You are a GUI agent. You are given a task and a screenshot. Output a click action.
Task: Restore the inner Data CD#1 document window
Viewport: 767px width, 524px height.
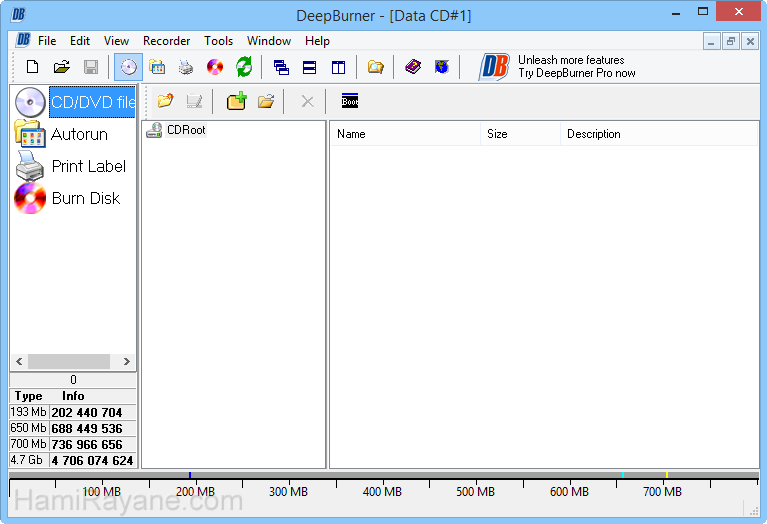pos(731,42)
